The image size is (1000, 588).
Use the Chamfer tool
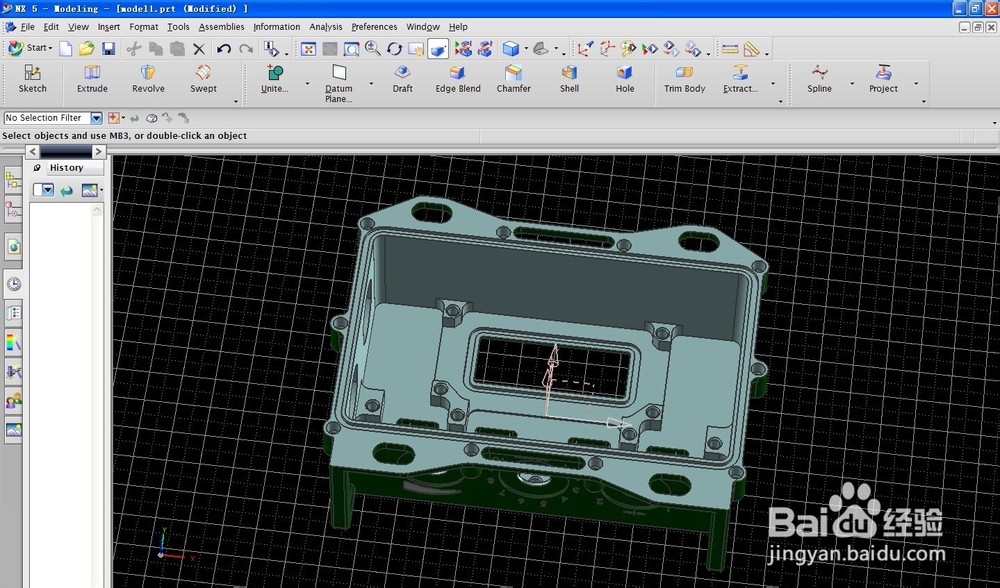coord(513,79)
